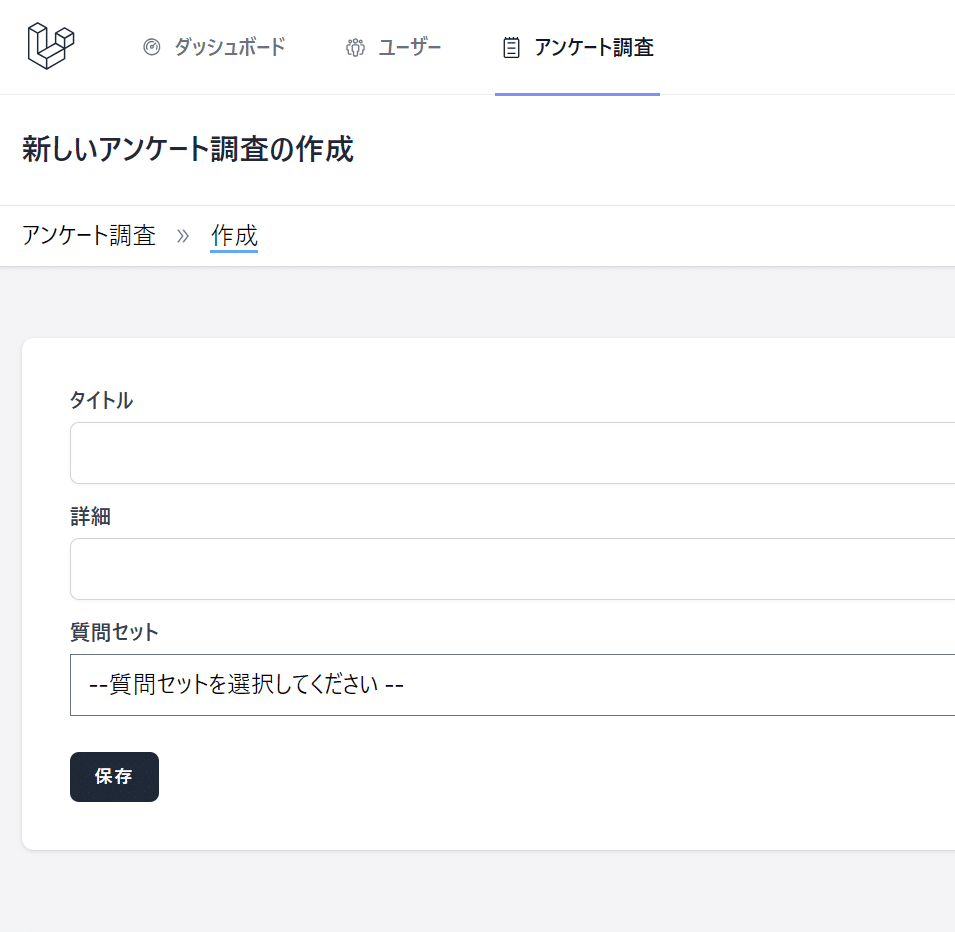The image size is (955, 932).
Task: Click the users group icon
Action: pos(356,47)
